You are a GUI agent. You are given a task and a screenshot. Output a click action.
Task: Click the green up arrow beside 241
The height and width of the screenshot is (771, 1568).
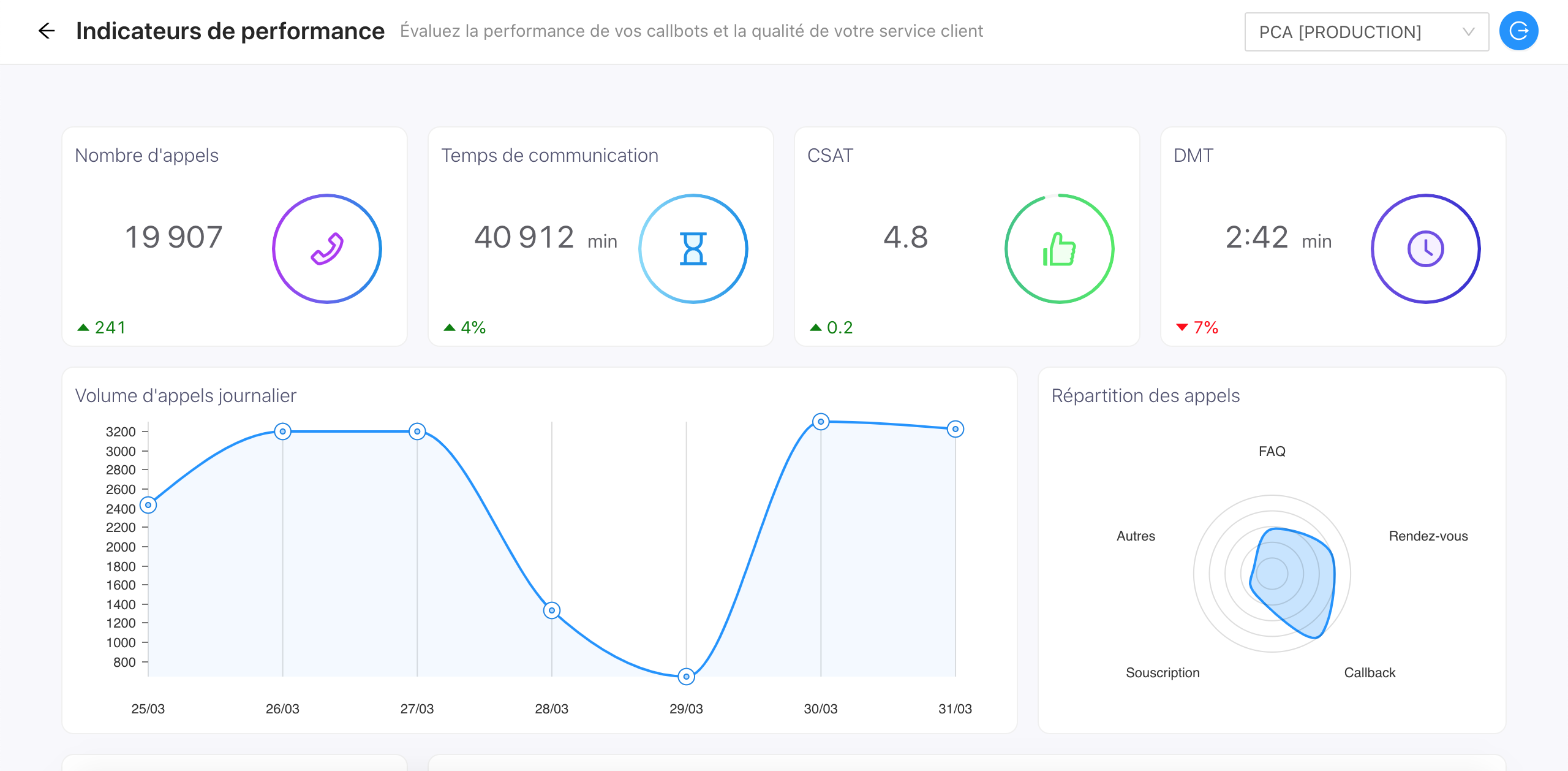coord(83,327)
